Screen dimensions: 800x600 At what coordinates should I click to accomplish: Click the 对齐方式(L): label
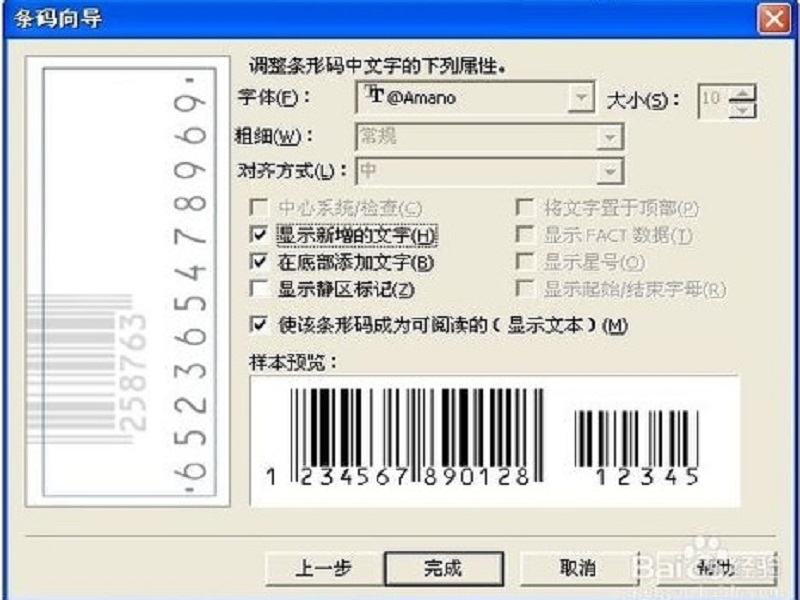292,170
